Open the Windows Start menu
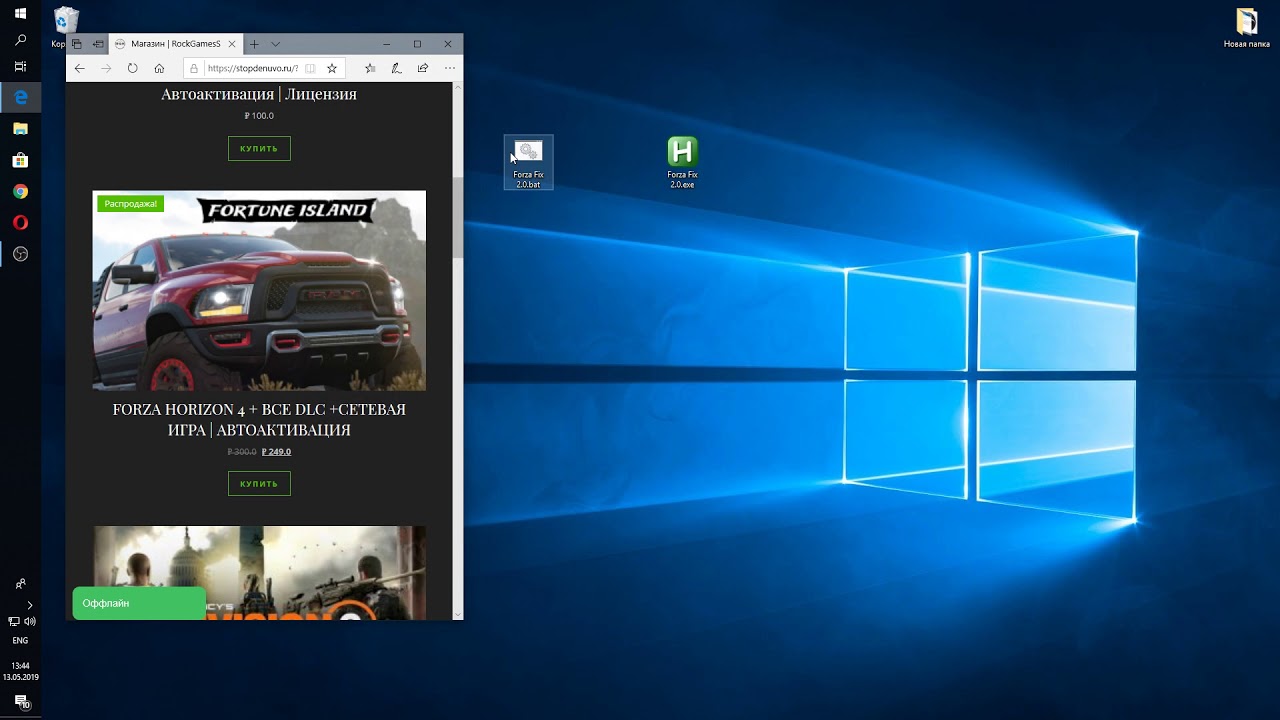The image size is (1280, 720). (20, 13)
